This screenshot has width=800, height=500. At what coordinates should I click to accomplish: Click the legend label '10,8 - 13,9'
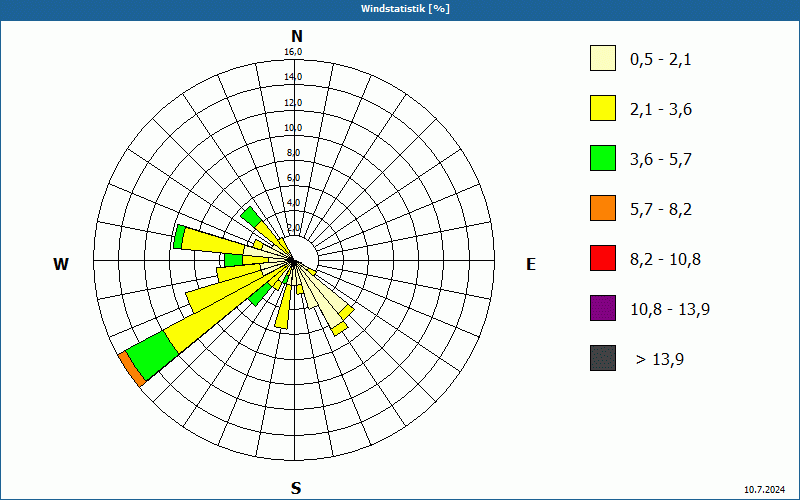pos(670,310)
